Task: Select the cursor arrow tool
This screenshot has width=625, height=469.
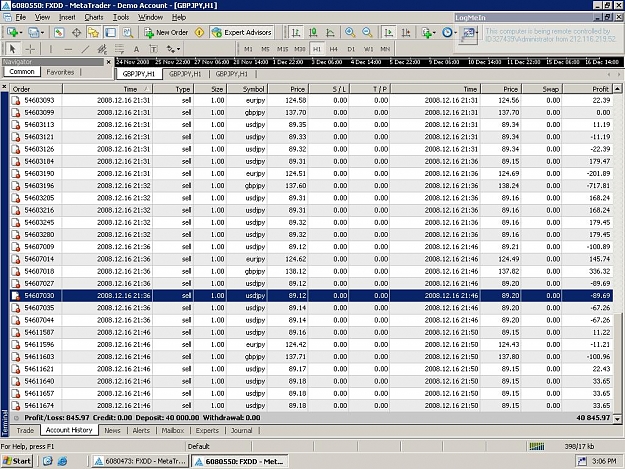Action: pos(12,49)
